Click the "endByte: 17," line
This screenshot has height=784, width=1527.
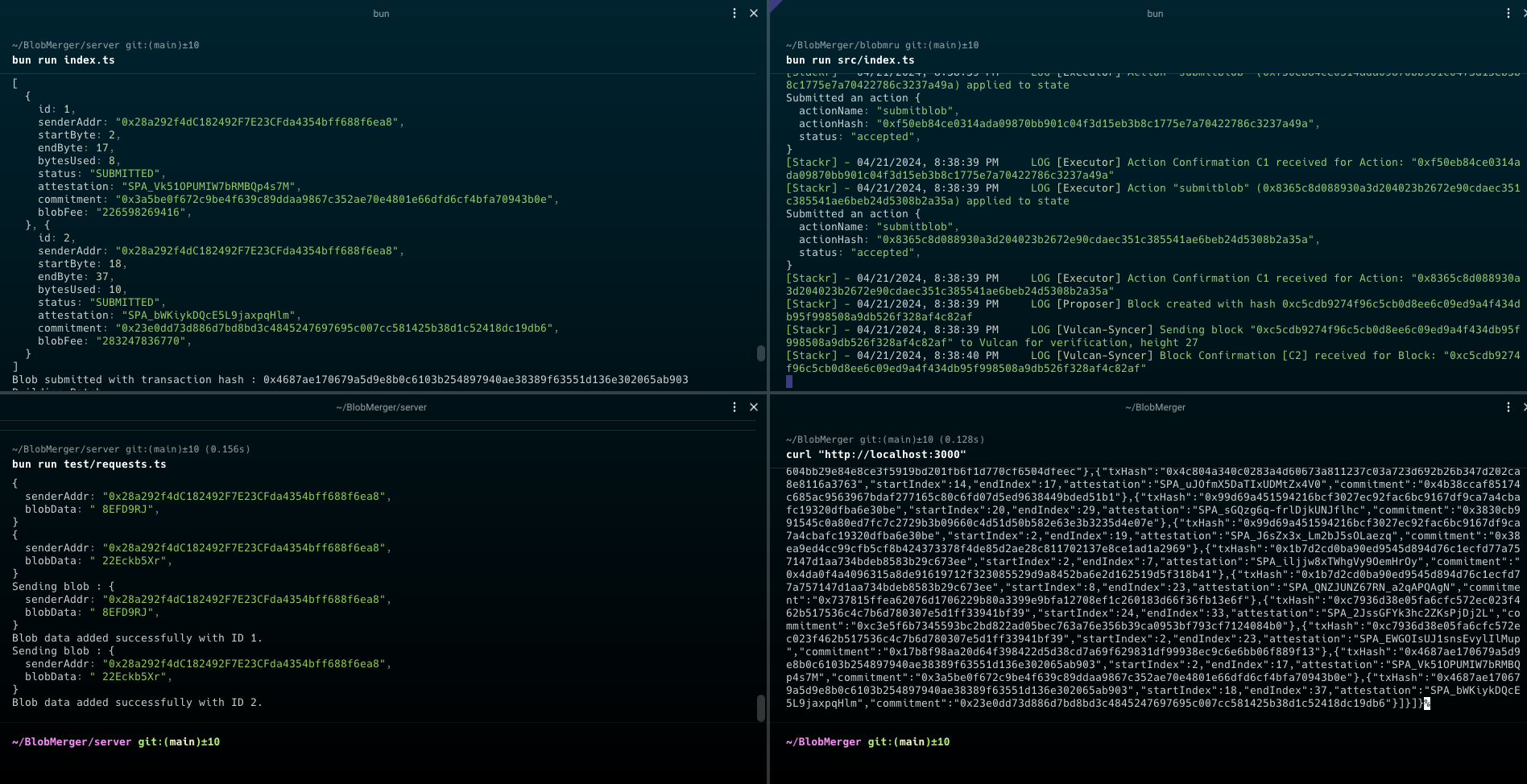coord(77,148)
